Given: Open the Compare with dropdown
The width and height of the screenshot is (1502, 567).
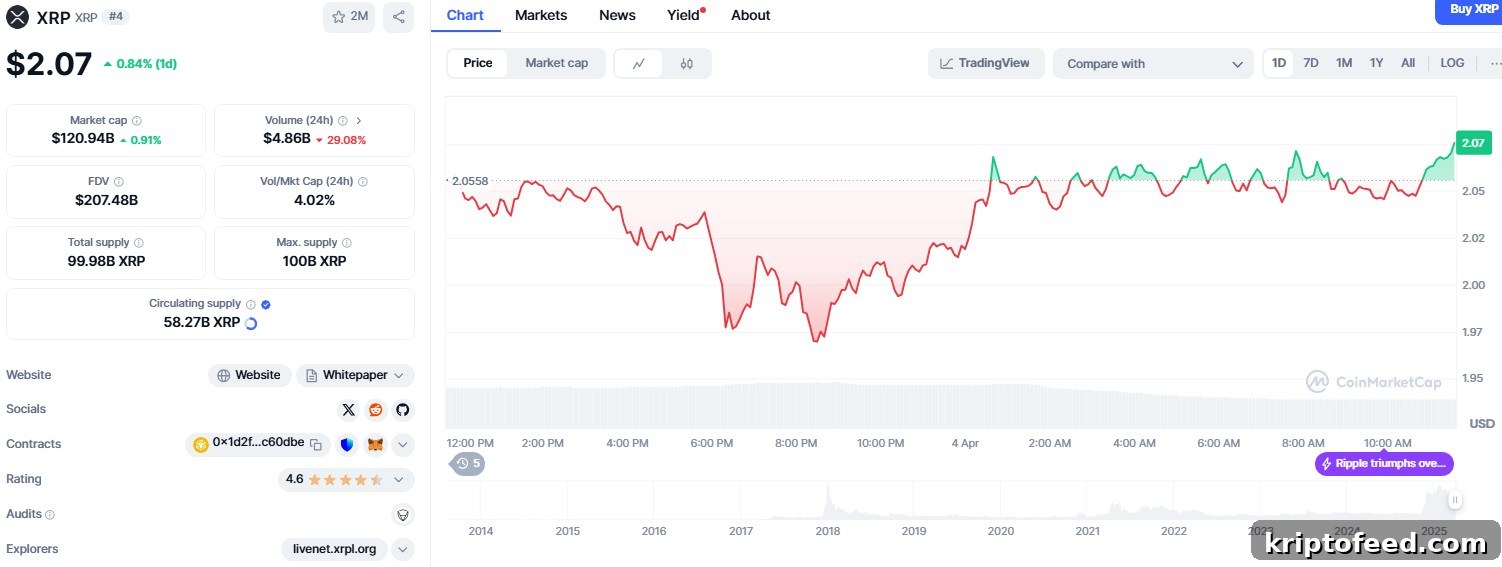Looking at the screenshot, I should (x=1153, y=63).
